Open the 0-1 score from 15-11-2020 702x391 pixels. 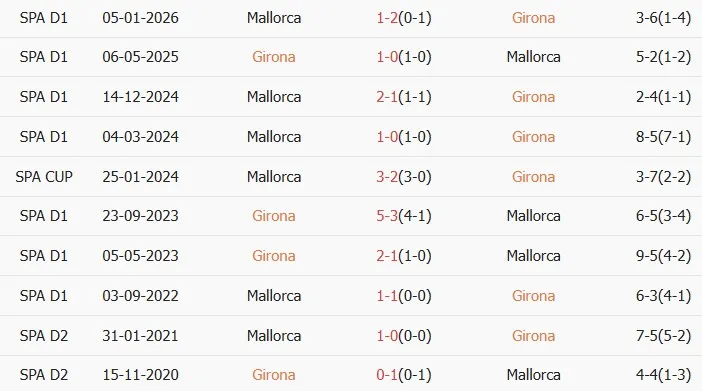[x=387, y=374]
